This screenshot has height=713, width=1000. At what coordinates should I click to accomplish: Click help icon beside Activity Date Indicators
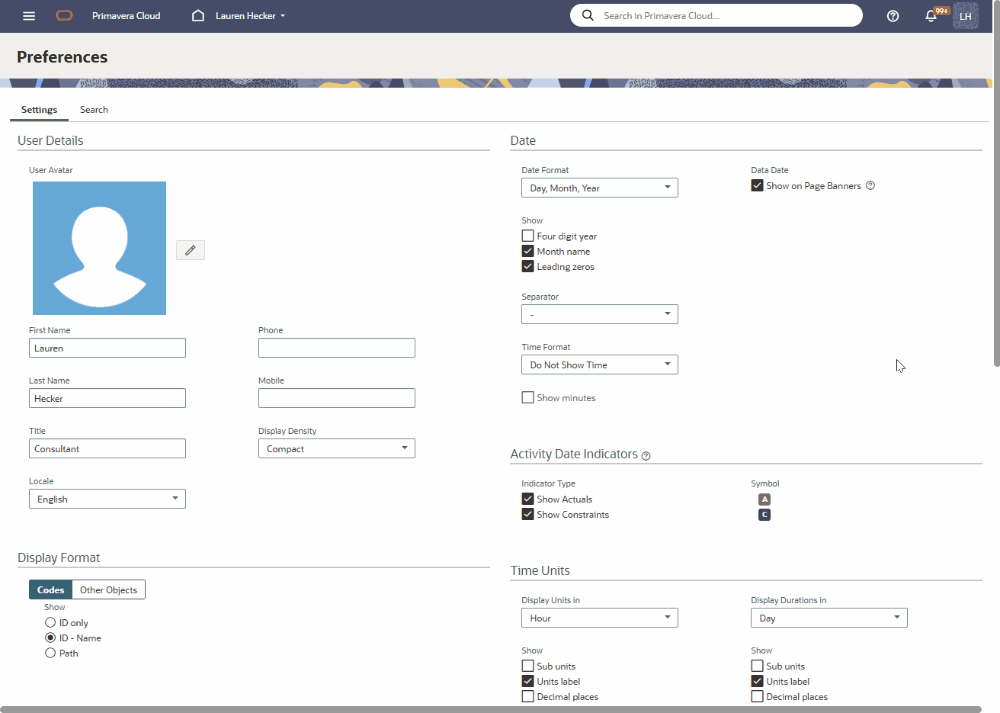pos(646,455)
